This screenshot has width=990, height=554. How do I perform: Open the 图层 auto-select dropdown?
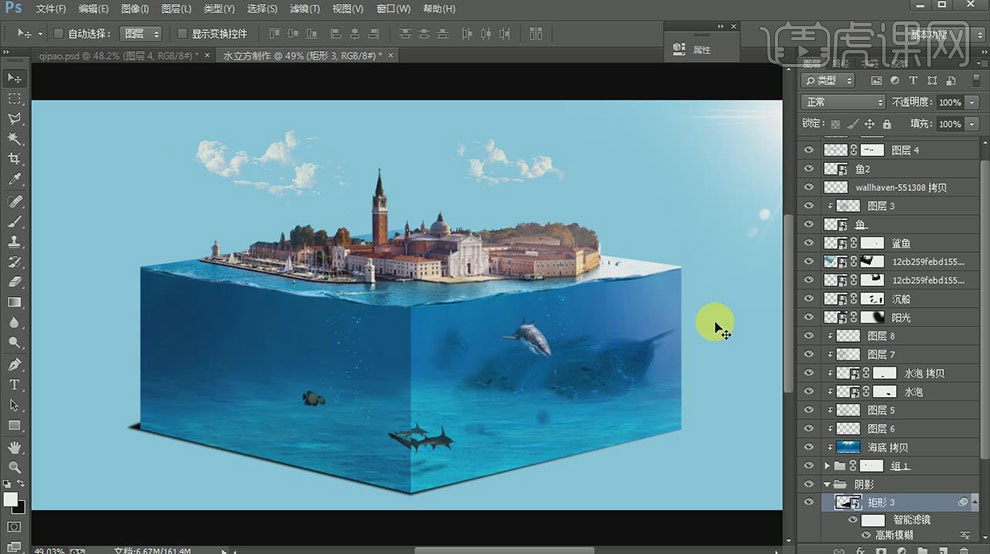coord(139,33)
